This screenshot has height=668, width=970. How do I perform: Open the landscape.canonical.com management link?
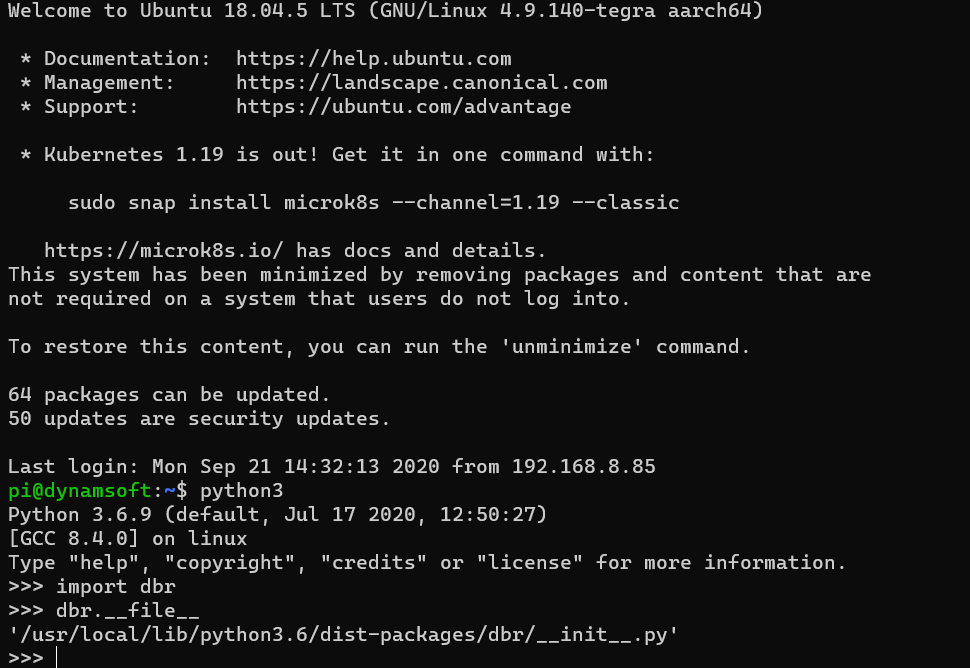pos(421,83)
